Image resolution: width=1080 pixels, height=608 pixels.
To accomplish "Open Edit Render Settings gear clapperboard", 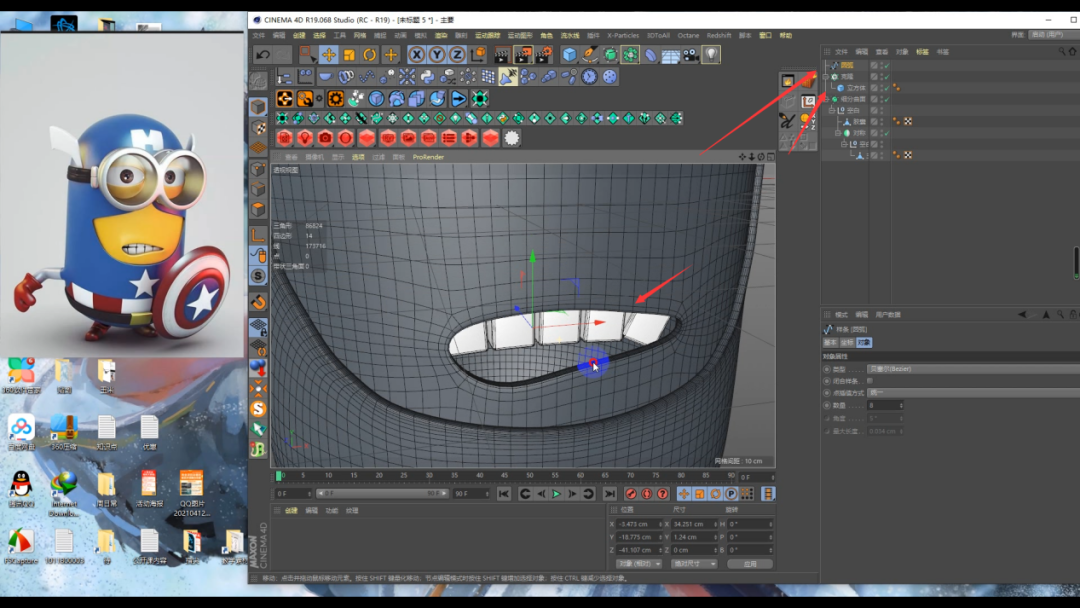I will click(543, 54).
